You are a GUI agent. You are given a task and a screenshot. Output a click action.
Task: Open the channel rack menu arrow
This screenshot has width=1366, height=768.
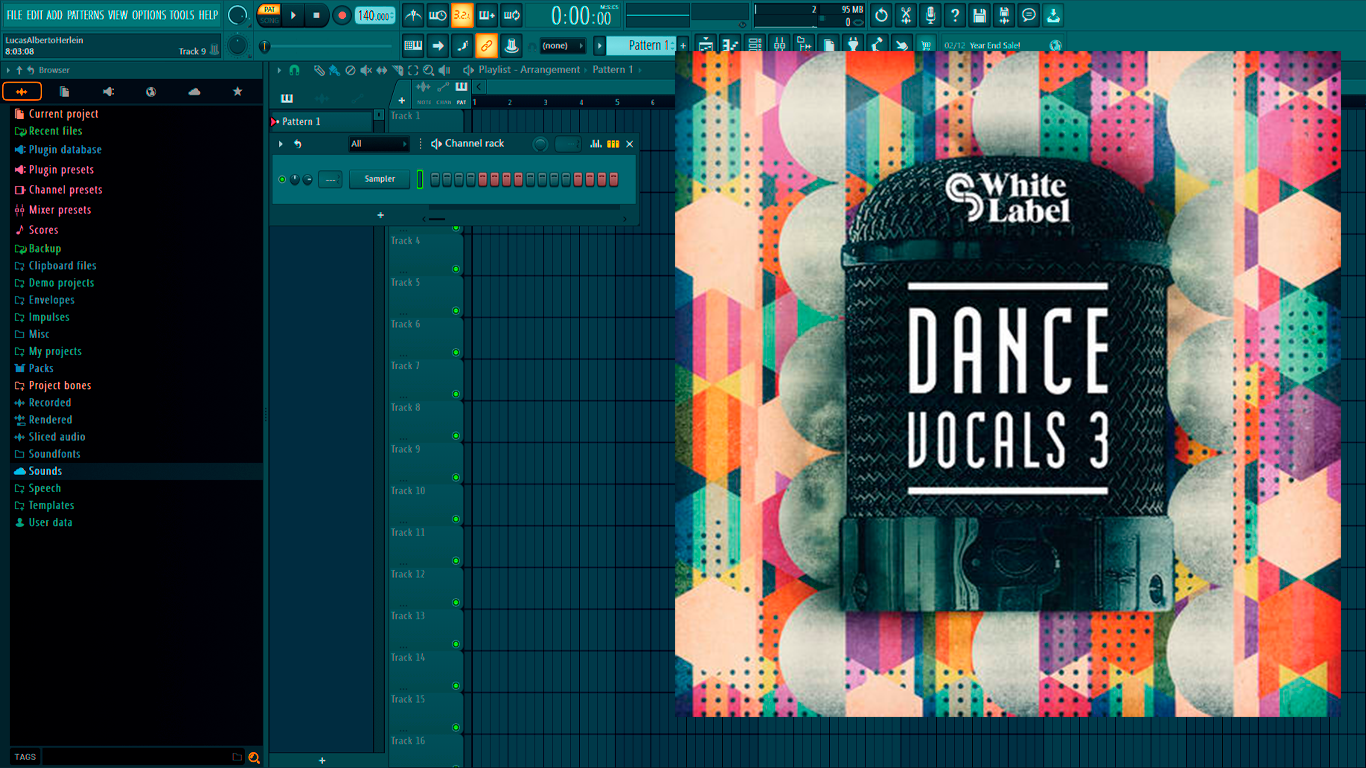[x=281, y=144]
